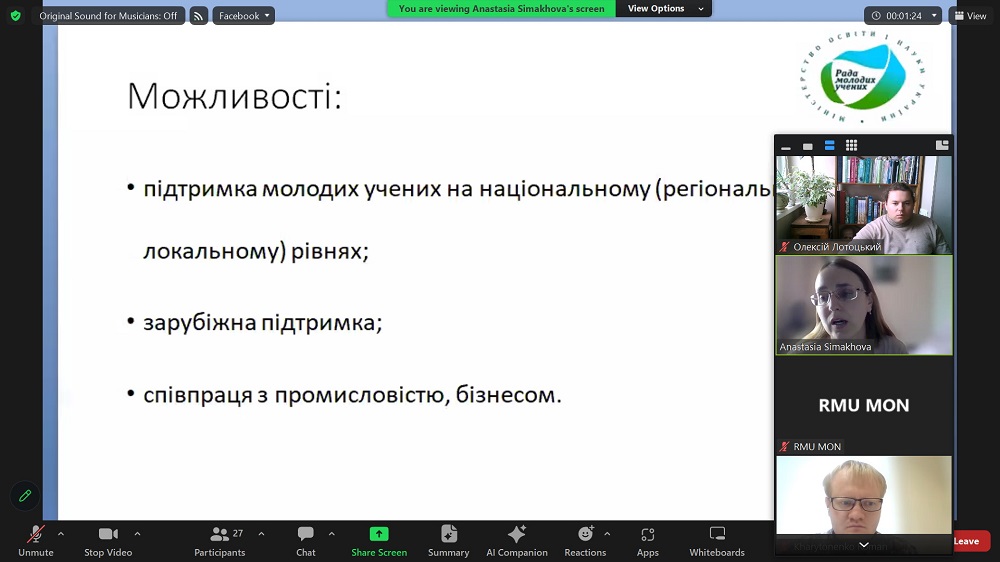This screenshot has width=1000, height=562.
Task: Open the Participants list
Action: click(220, 540)
